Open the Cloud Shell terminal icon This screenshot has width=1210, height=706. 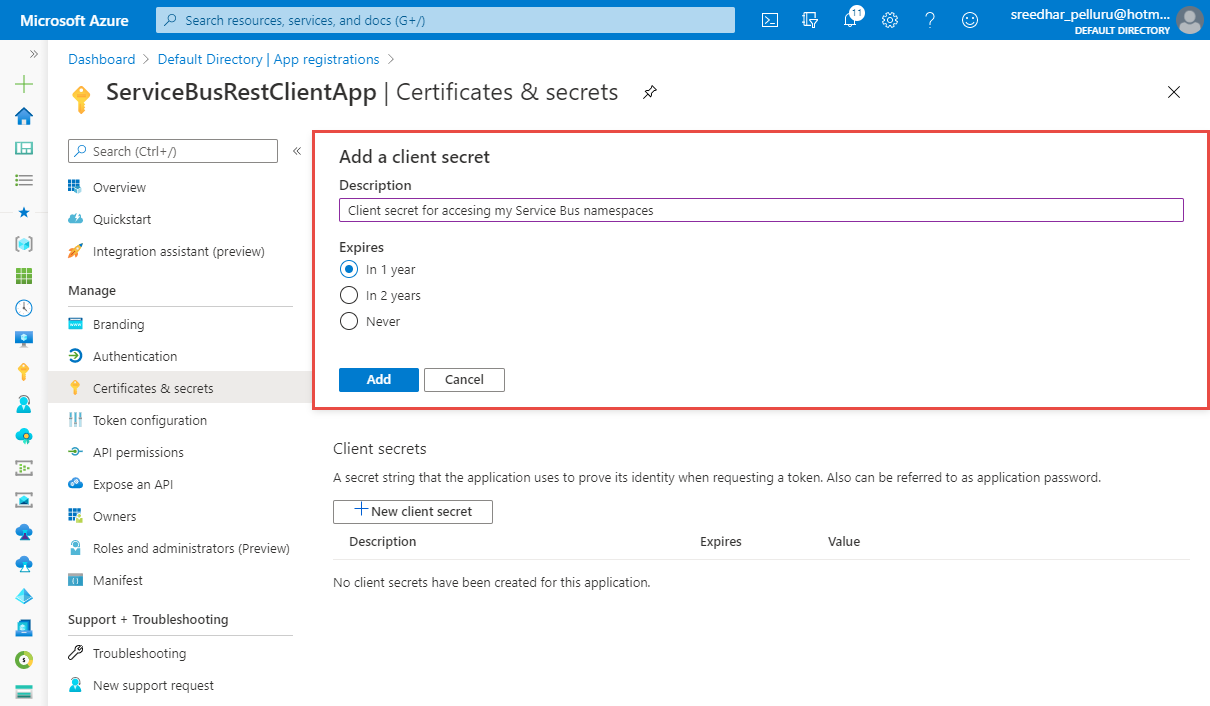[769, 20]
